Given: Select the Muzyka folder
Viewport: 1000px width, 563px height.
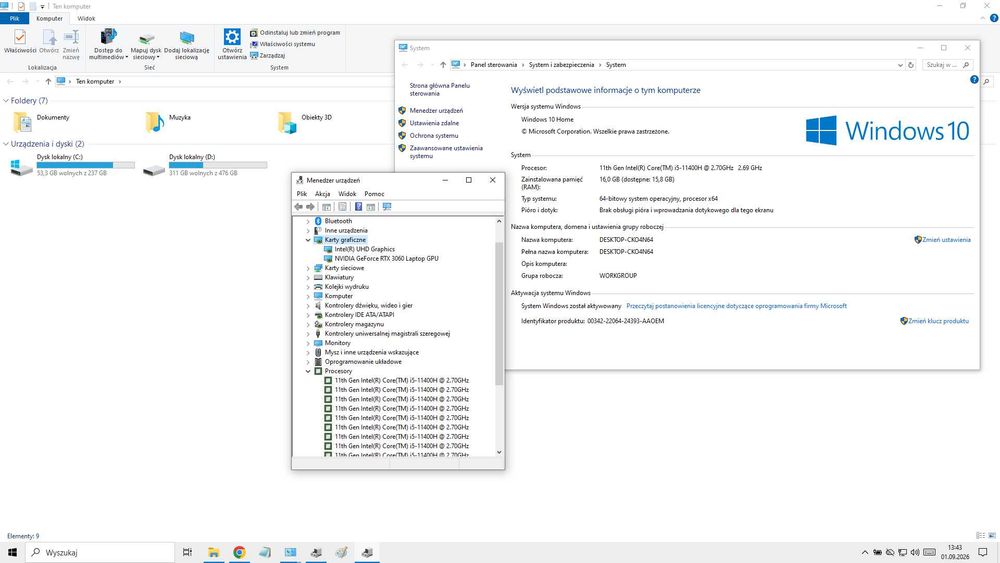Looking at the screenshot, I should [168, 121].
